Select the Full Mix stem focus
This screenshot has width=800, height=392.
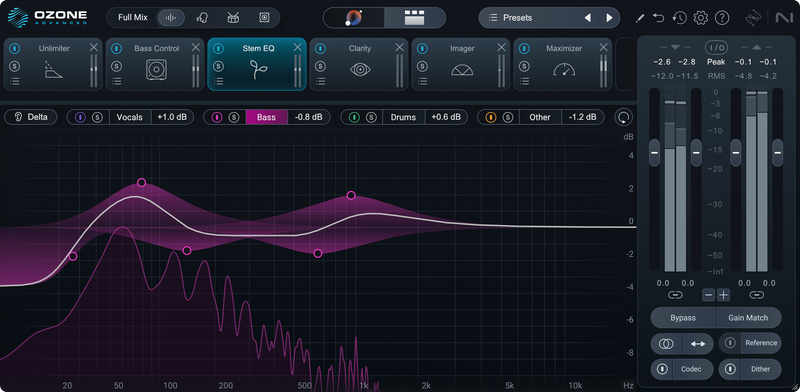(x=133, y=17)
